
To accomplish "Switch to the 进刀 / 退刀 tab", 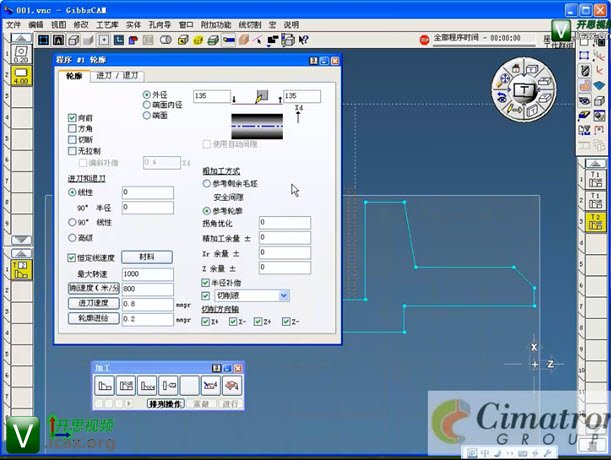I will 119,76.
